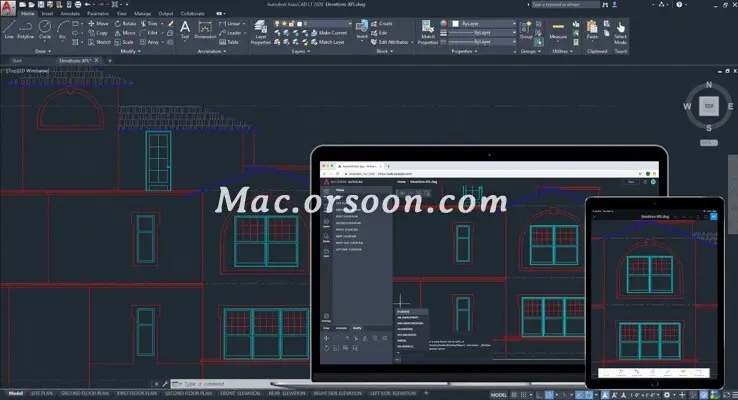Click the Trim tool
This screenshot has height=400, width=738.
click(x=149, y=24)
